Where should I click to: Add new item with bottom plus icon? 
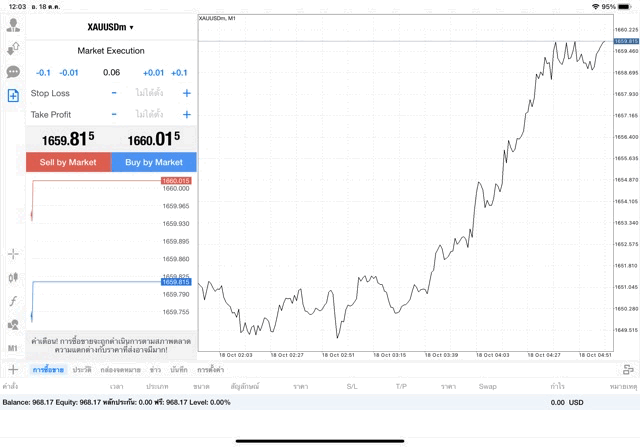(x=13, y=370)
